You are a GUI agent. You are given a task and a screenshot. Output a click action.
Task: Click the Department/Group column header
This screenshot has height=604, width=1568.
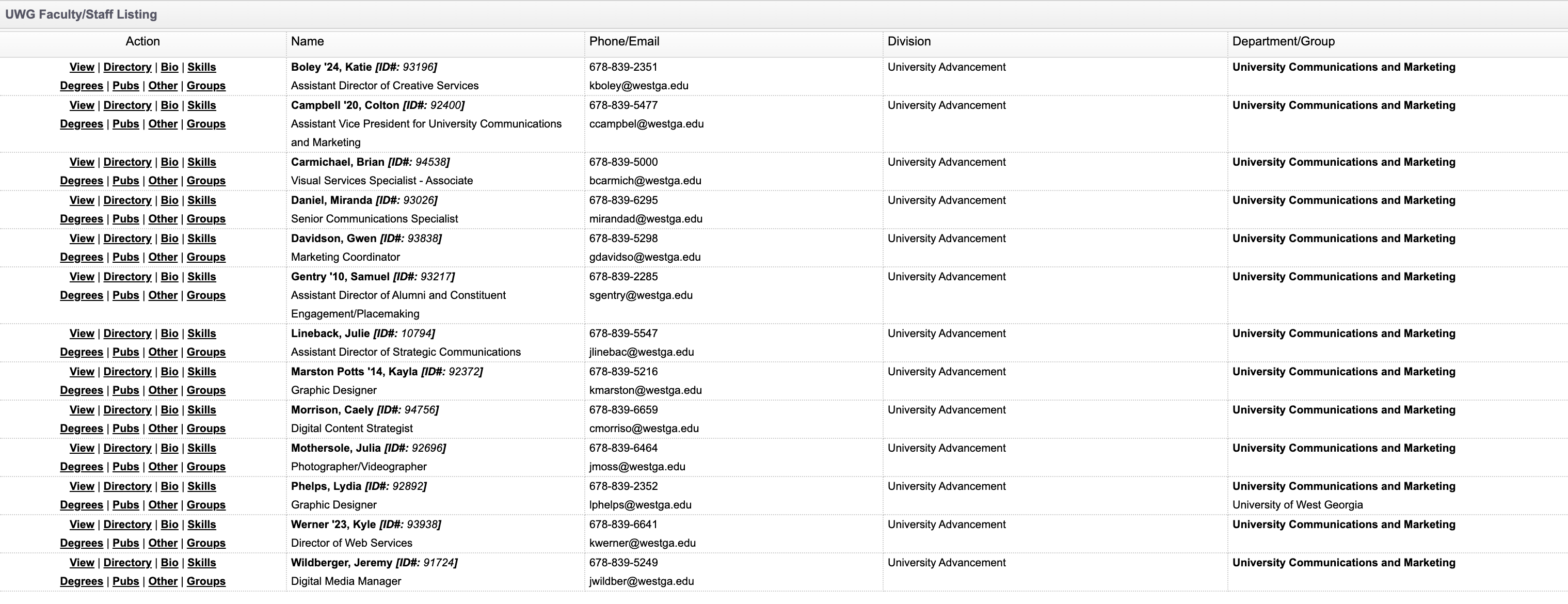[x=1283, y=41]
